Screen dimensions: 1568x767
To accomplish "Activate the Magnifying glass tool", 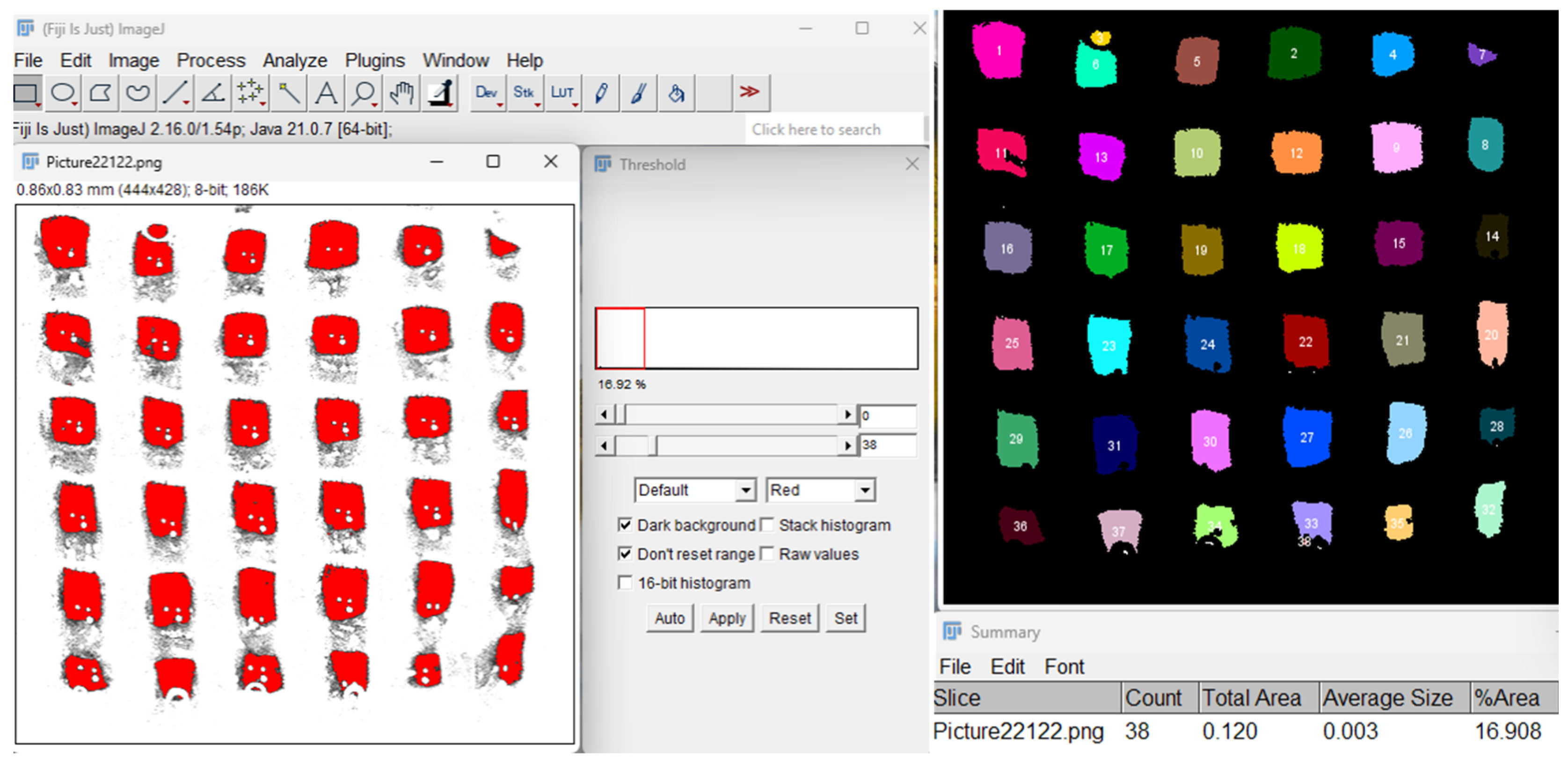I will click(364, 93).
